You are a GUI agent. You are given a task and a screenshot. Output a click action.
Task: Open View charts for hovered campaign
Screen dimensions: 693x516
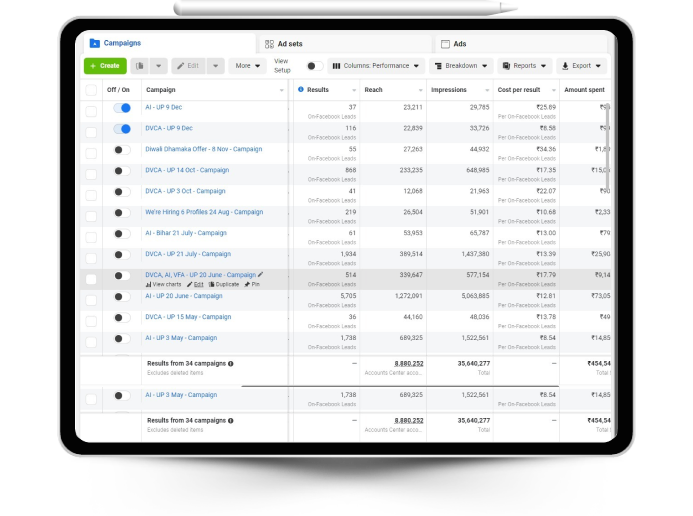click(163, 285)
